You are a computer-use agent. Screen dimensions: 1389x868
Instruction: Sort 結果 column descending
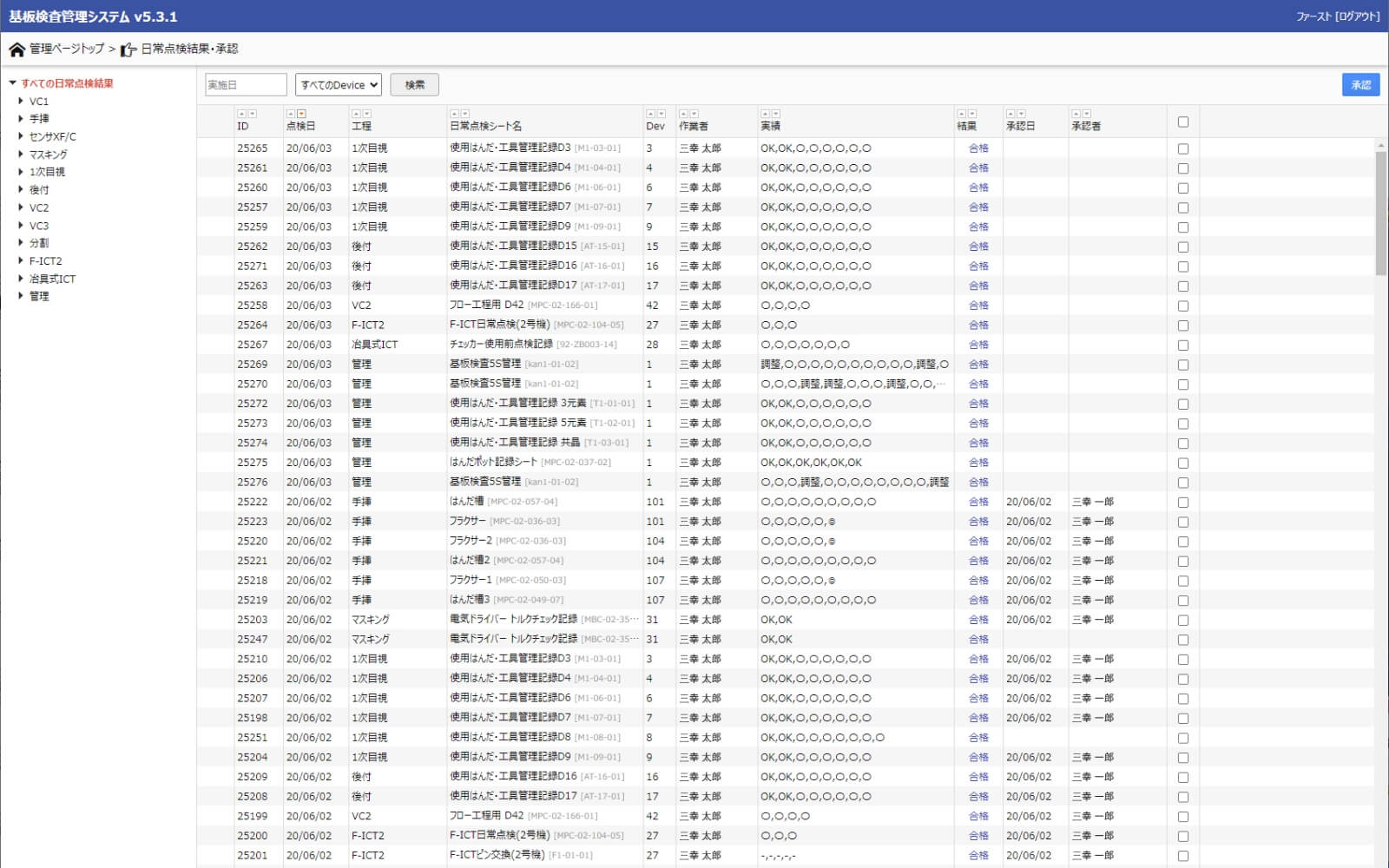coord(972,114)
